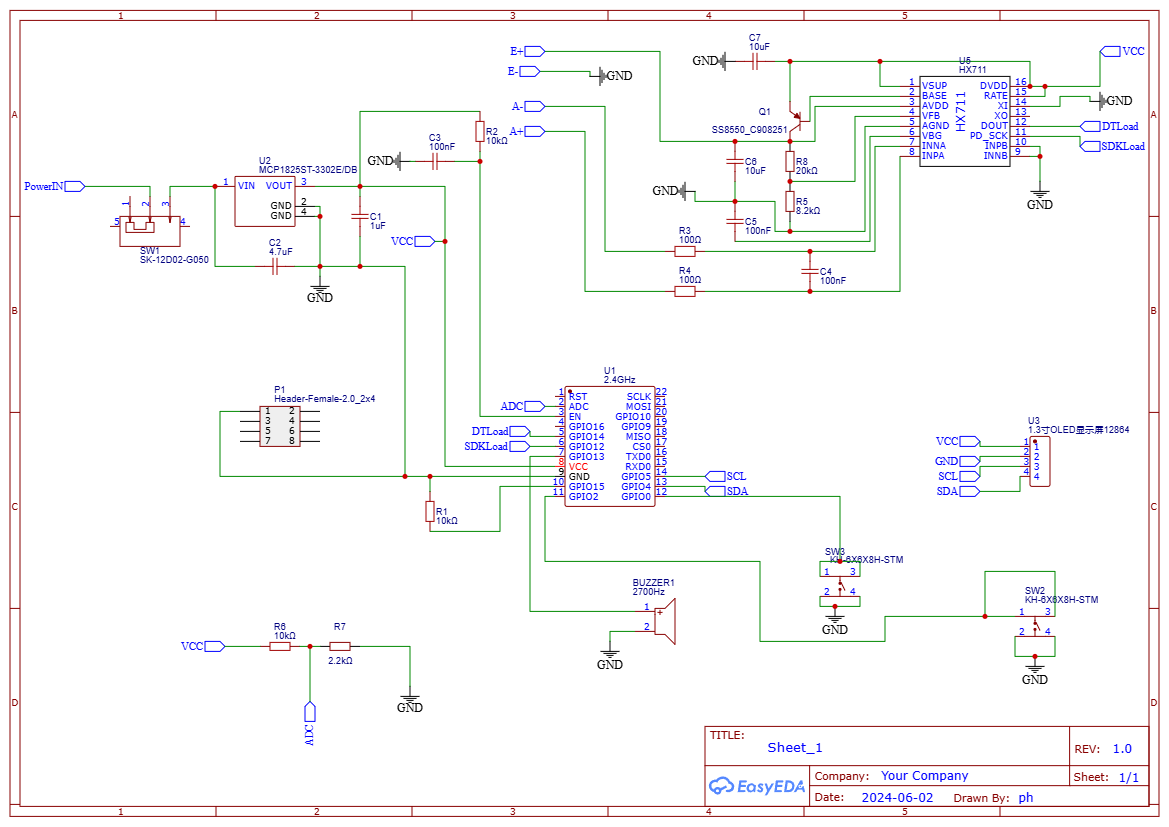The image size is (1169, 827).
Task: Select the ADC port left of U1
Action: coord(523,406)
